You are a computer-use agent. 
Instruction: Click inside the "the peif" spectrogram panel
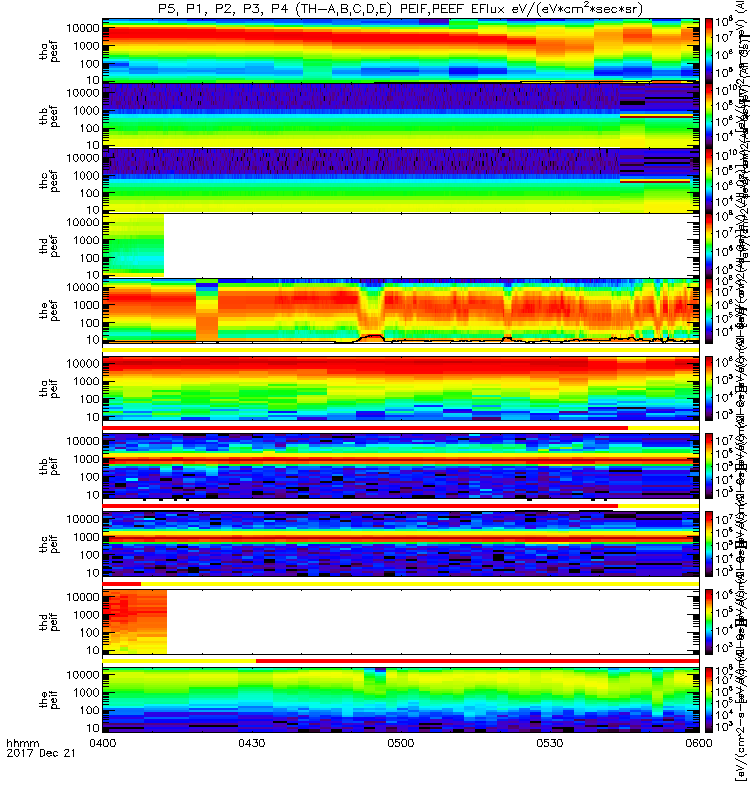[x=401, y=699]
